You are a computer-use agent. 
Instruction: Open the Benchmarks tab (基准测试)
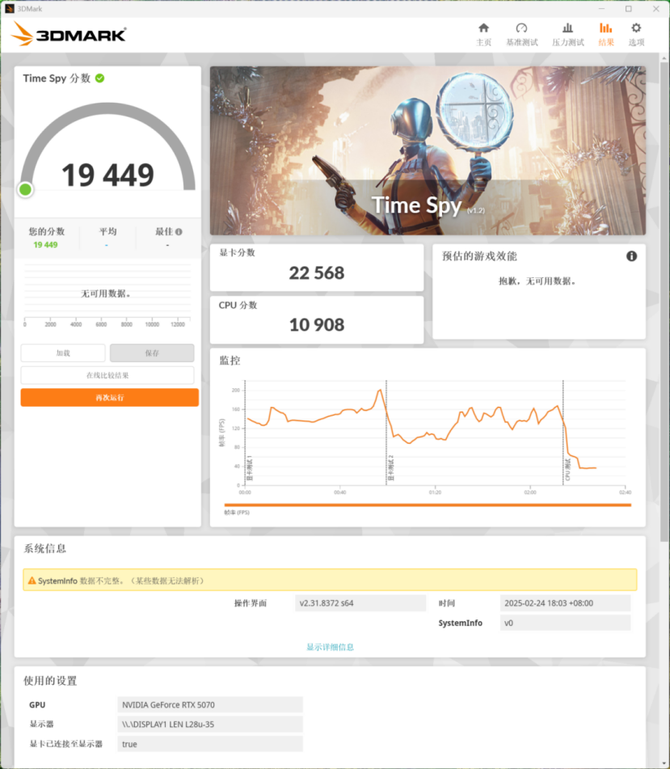[x=522, y=34]
